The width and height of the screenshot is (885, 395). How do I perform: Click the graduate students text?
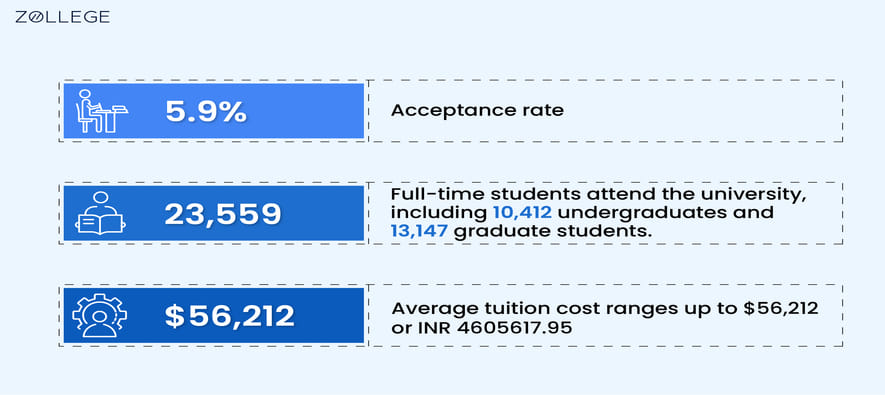pos(553,231)
